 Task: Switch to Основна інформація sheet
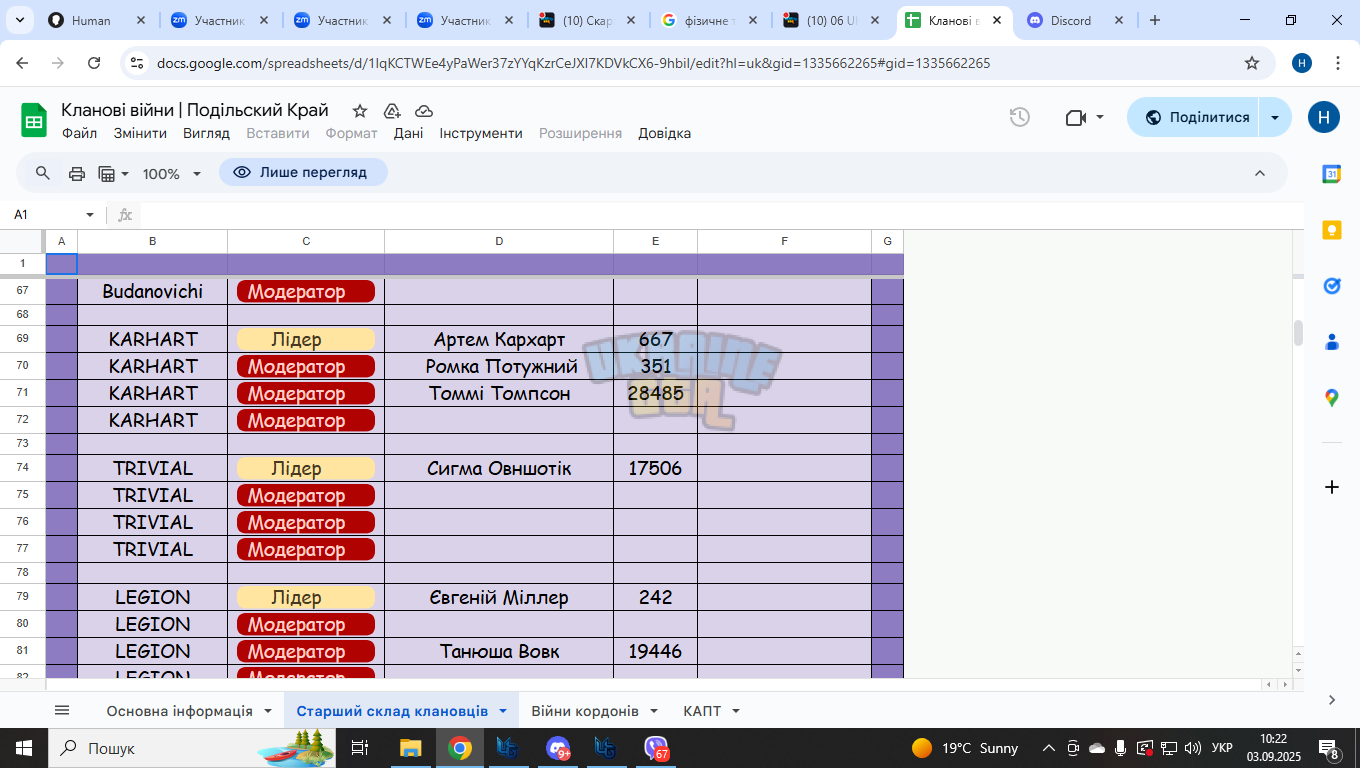coord(180,711)
